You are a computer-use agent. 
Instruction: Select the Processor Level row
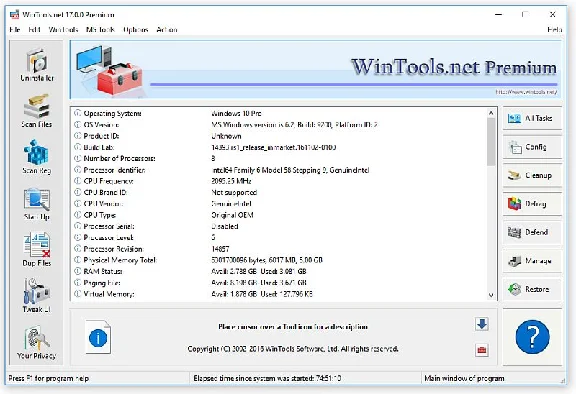[x=280, y=238]
